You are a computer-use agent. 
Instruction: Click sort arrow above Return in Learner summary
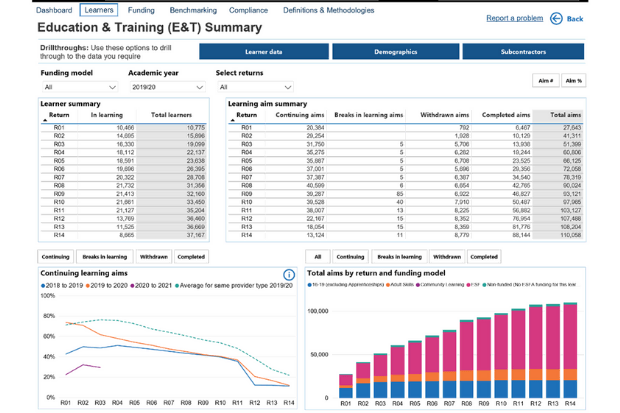tap(45, 120)
